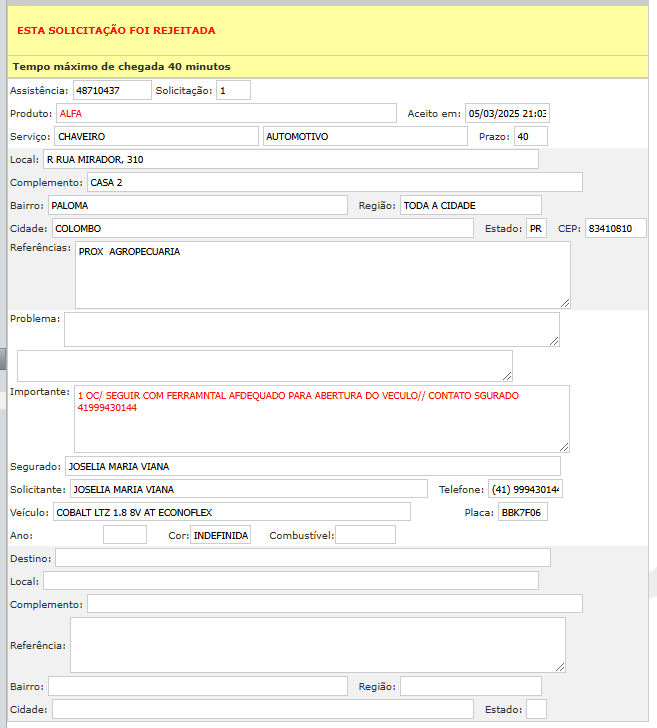Focus the Aceito em date field
657x728 pixels.
(x=508, y=113)
